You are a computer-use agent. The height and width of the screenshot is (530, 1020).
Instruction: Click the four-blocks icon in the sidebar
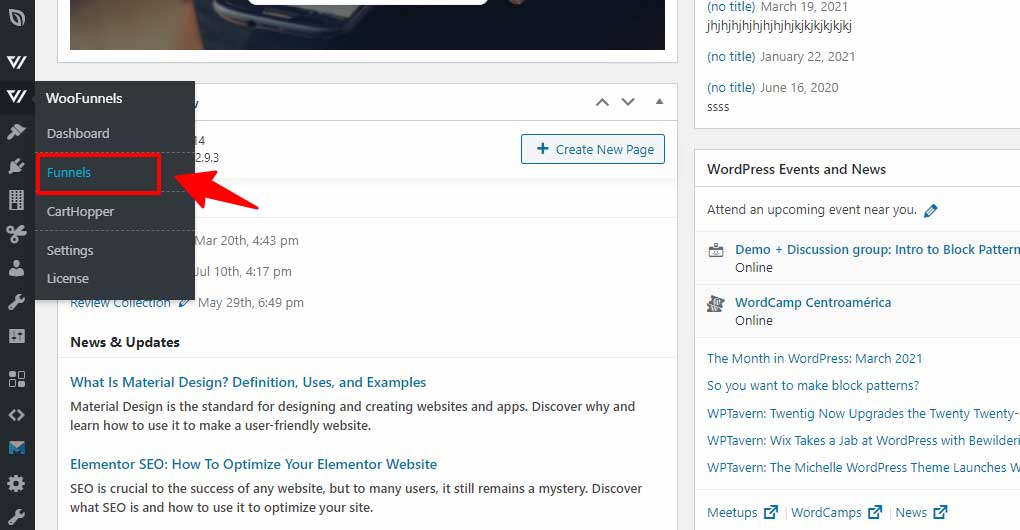(x=17, y=378)
